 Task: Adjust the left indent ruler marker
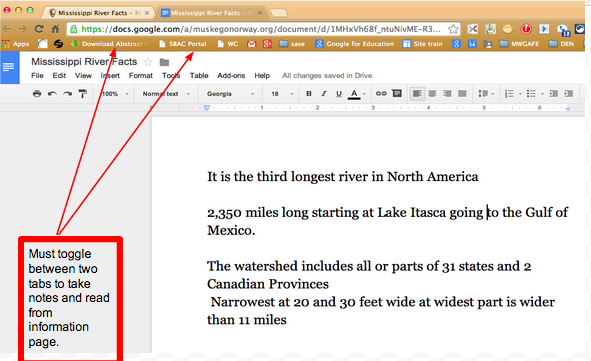(207, 108)
